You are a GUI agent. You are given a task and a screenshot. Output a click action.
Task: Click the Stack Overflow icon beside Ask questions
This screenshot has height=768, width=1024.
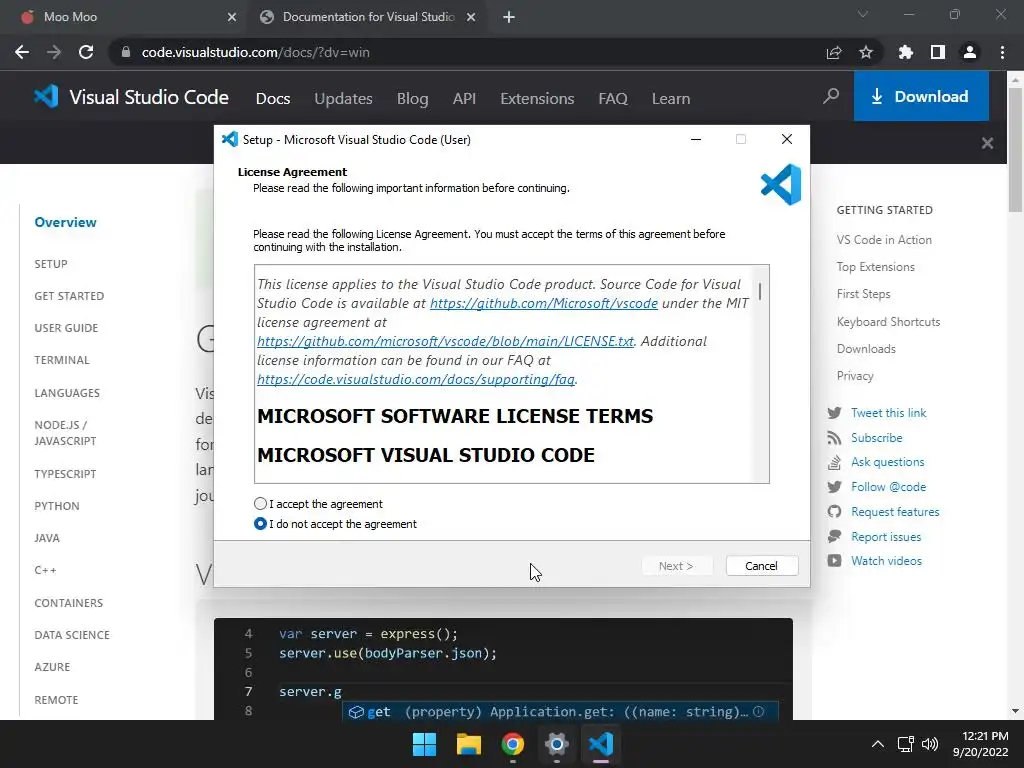(834, 462)
